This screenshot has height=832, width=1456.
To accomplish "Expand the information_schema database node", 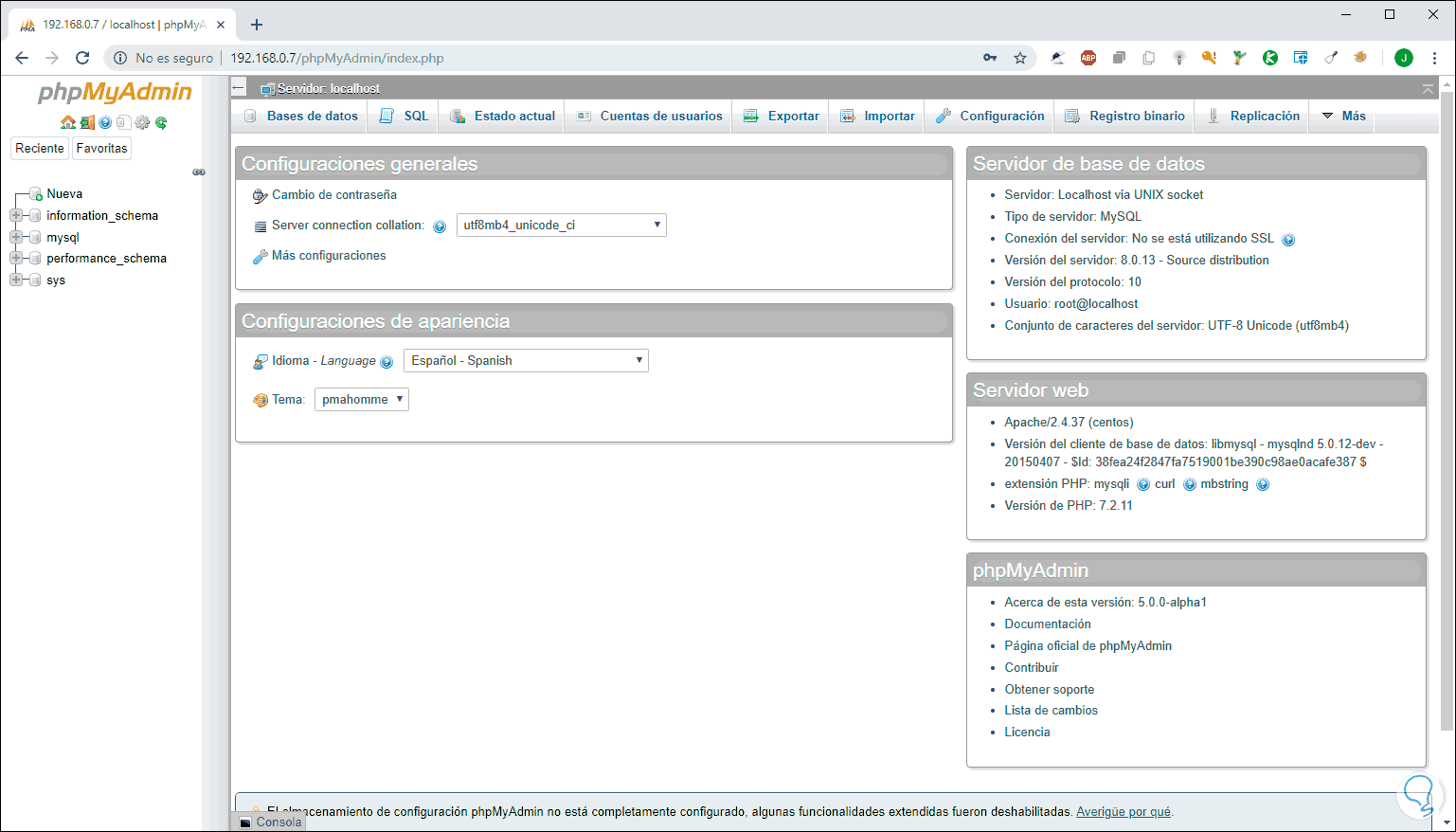I will tap(16, 216).
